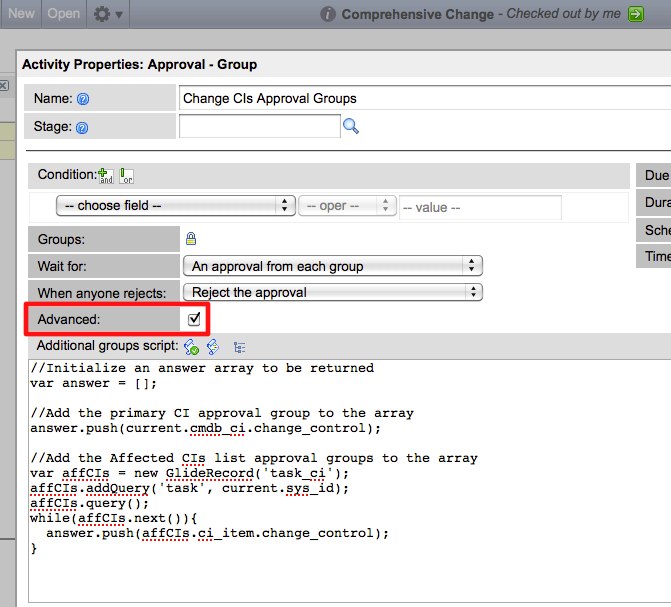Open the 'Wait for' dropdown
Image resolution: width=671 pixels, height=607 pixels.
click(x=332, y=266)
